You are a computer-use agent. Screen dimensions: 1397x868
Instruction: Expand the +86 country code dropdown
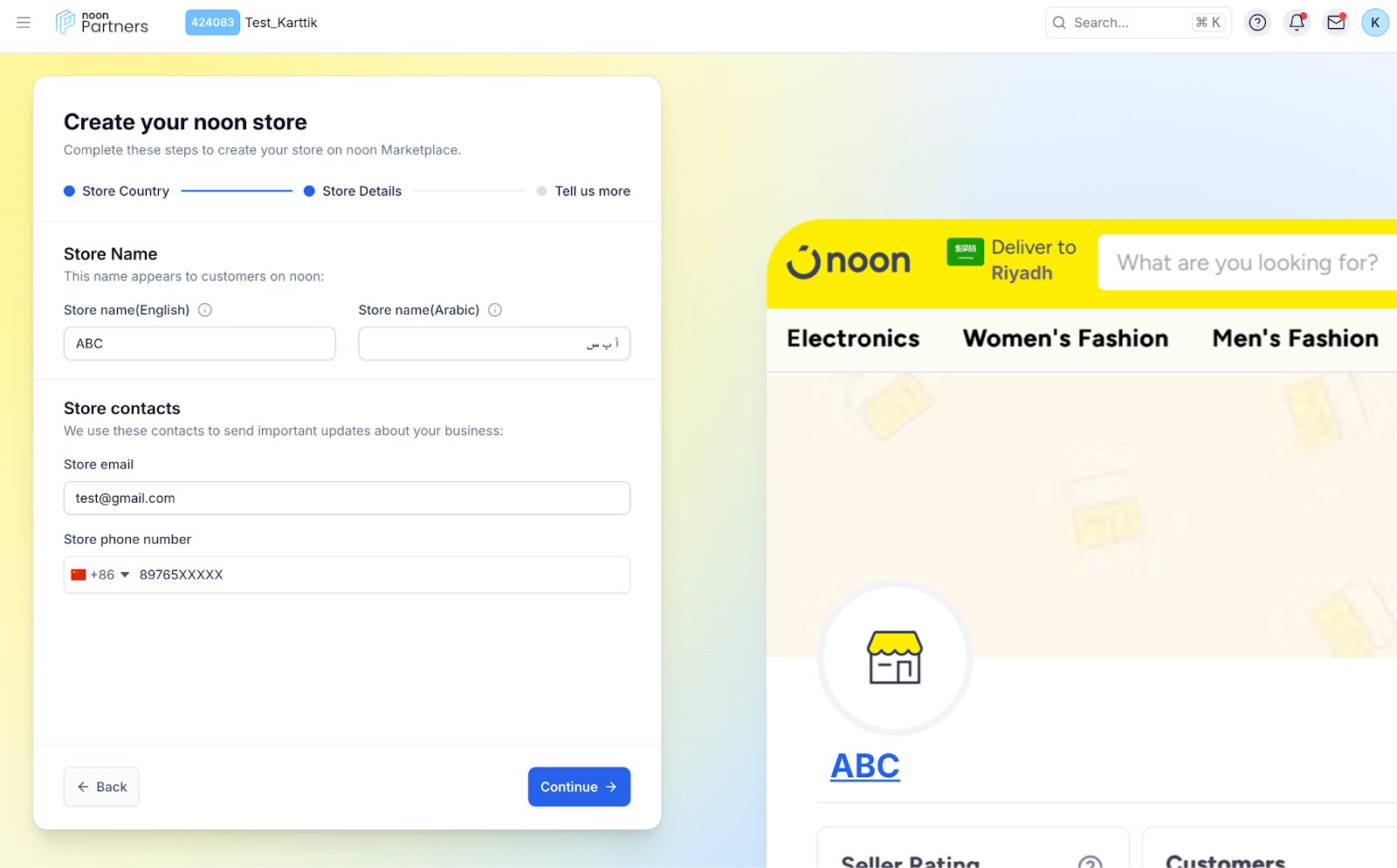click(x=101, y=575)
